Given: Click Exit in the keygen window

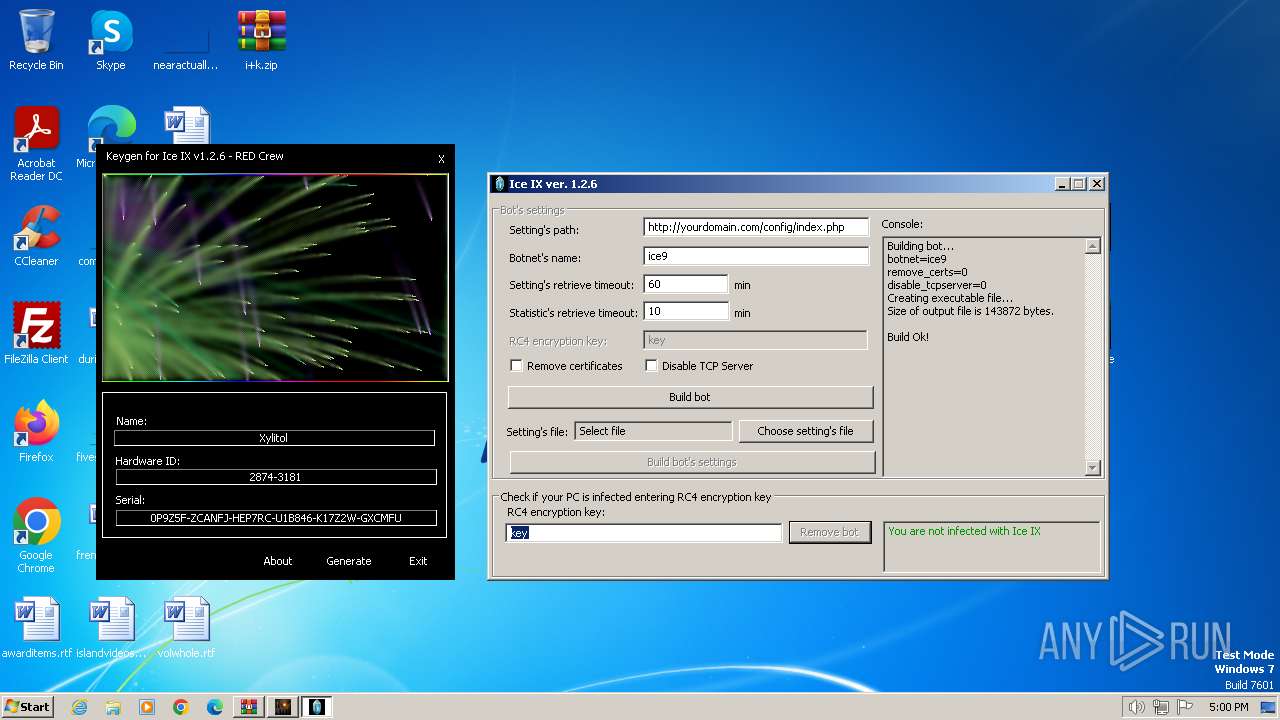Looking at the screenshot, I should (418, 561).
